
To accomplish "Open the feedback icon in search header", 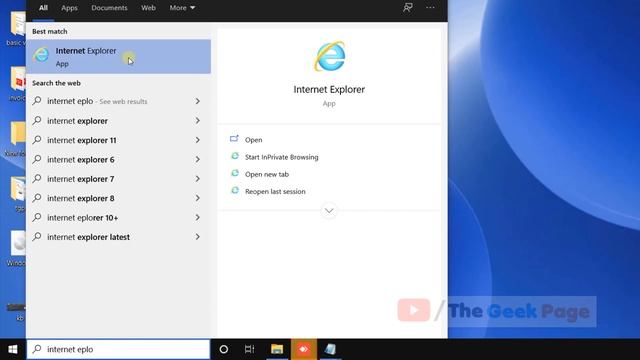I will point(407,7).
